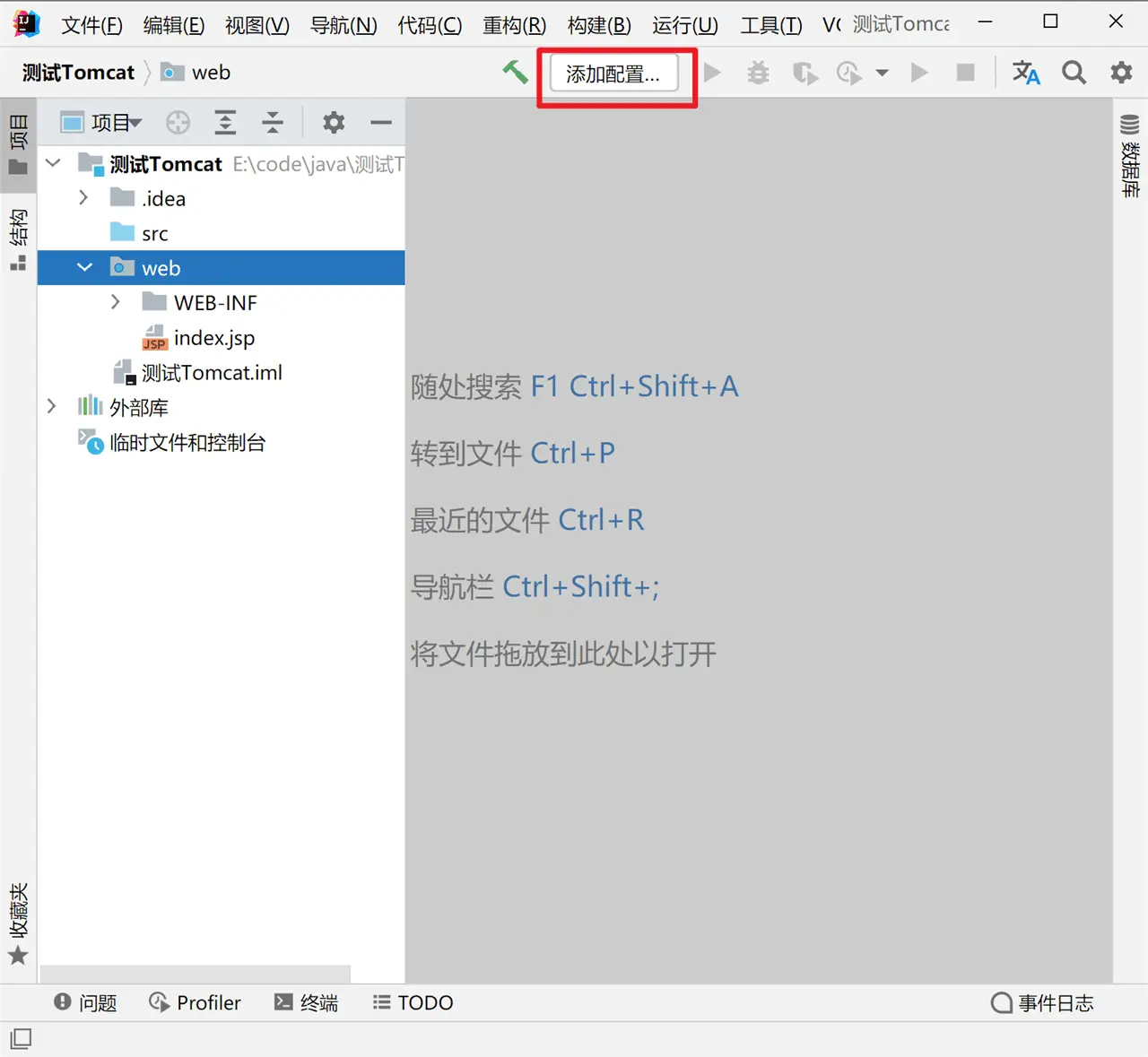Open Search Everywhere magnifier icon
The width and height of the screenshot is (1148, 1057).
pyautogui.click(x=1074, y=73)
